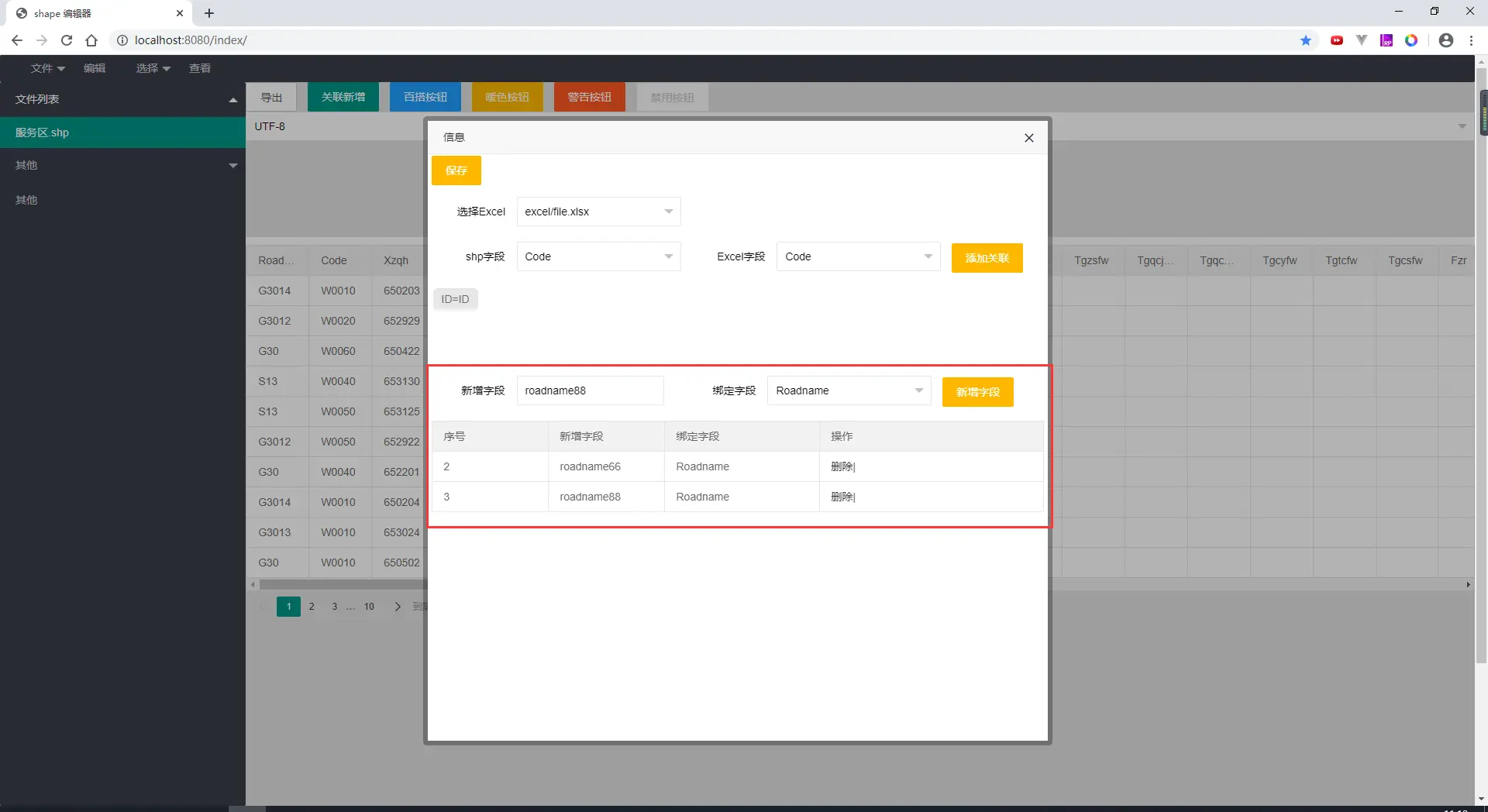Open the UTF-8 encoding dropdown arrow
The height and width of the screenshot is (812, 1488).
point(1462,126)
